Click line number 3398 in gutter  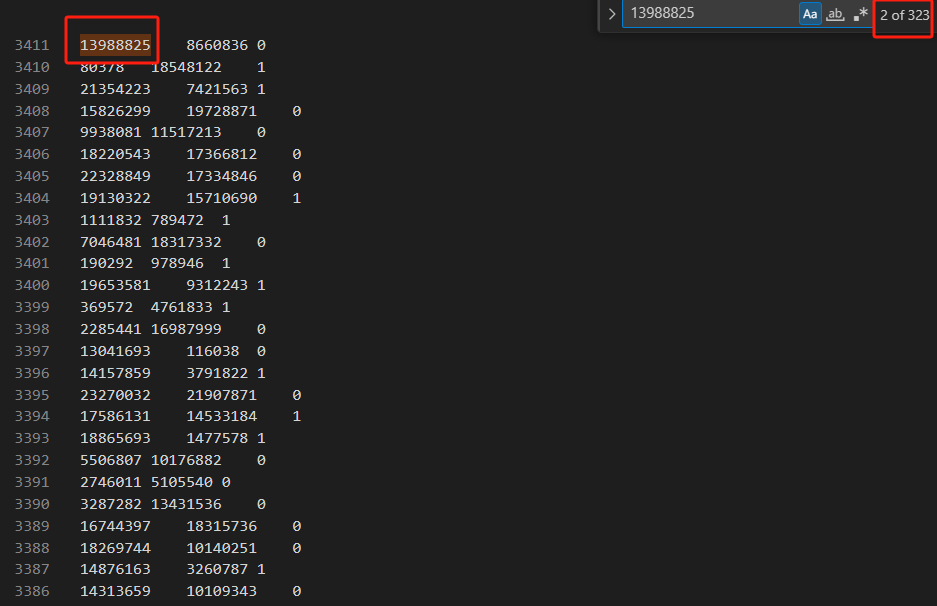(x=32, y=329)
